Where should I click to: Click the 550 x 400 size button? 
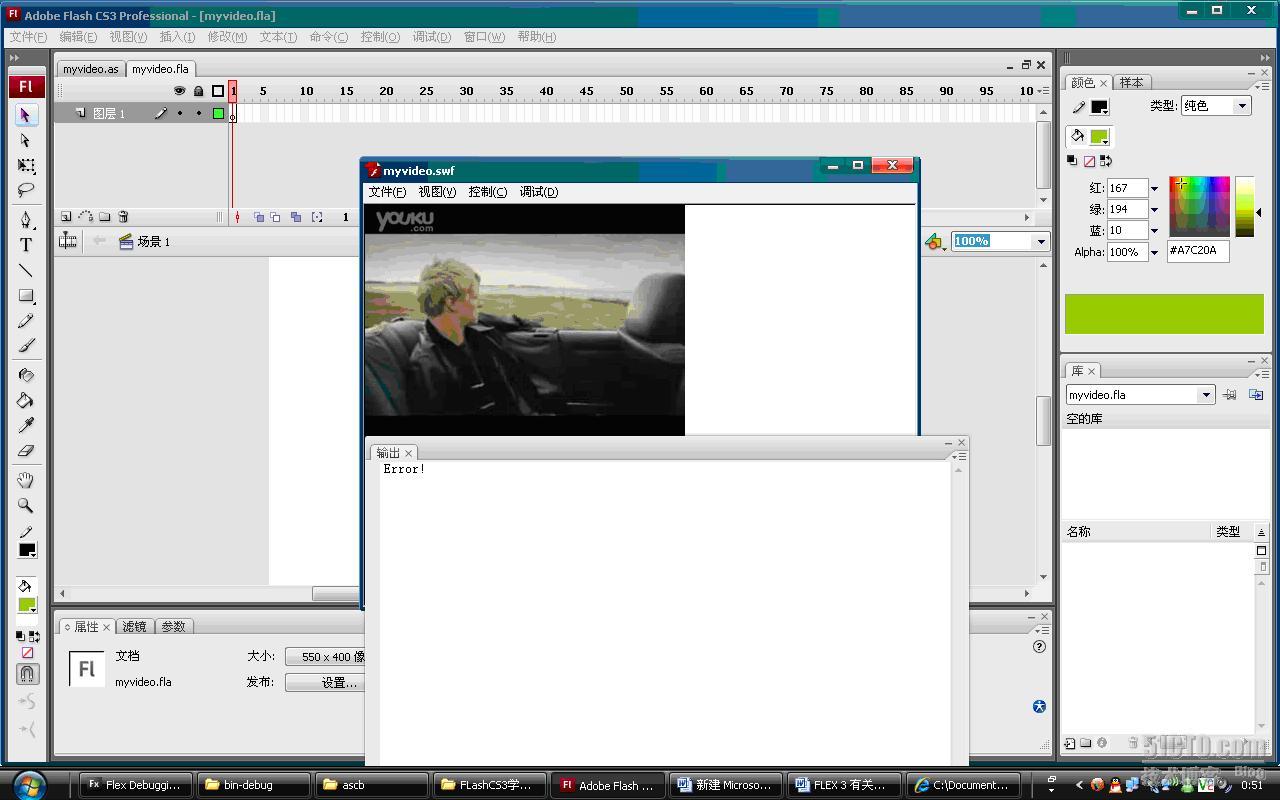click(326, 657)
